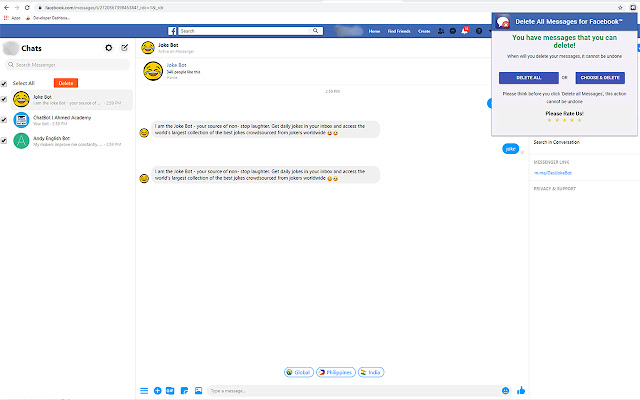
Task: Click Search in Conversation
Action: tap(556, 142)
